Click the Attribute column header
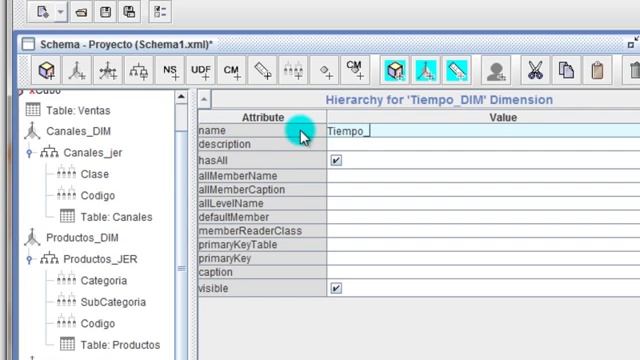 [262, 118]
